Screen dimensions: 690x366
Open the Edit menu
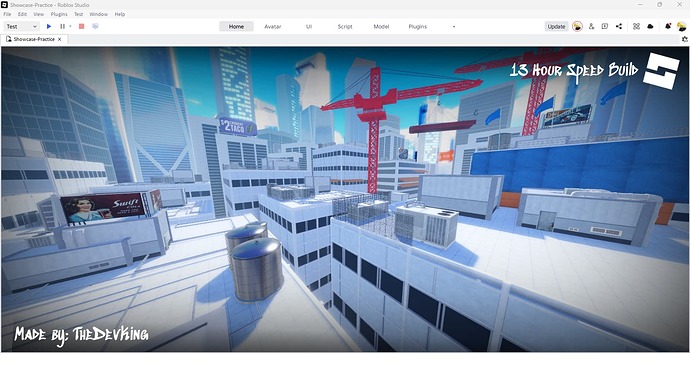tap(22, 14)
